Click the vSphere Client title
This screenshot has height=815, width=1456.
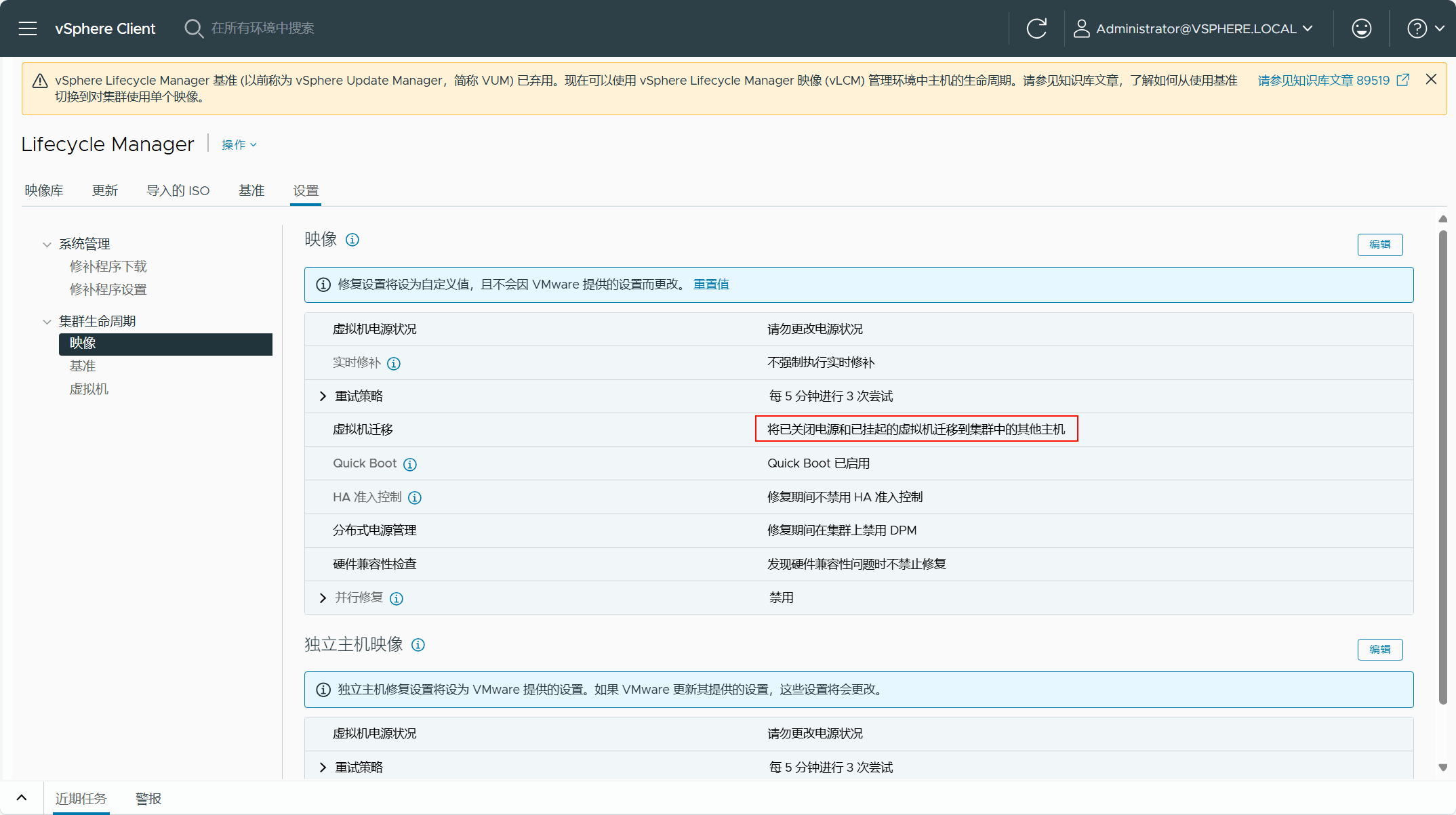click(x=105, y=28)
